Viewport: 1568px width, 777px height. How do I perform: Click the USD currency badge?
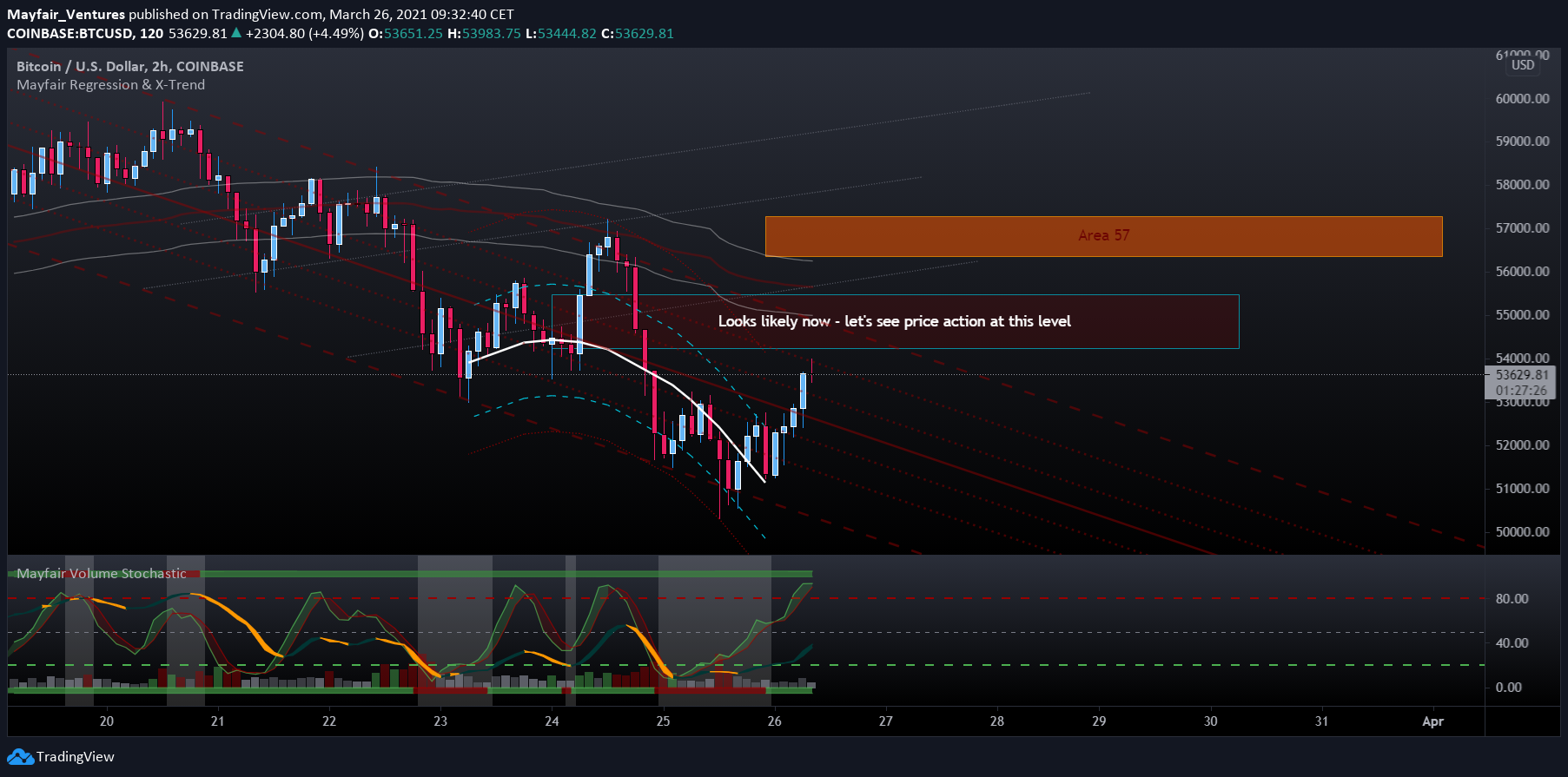(x=1523, y=65)
